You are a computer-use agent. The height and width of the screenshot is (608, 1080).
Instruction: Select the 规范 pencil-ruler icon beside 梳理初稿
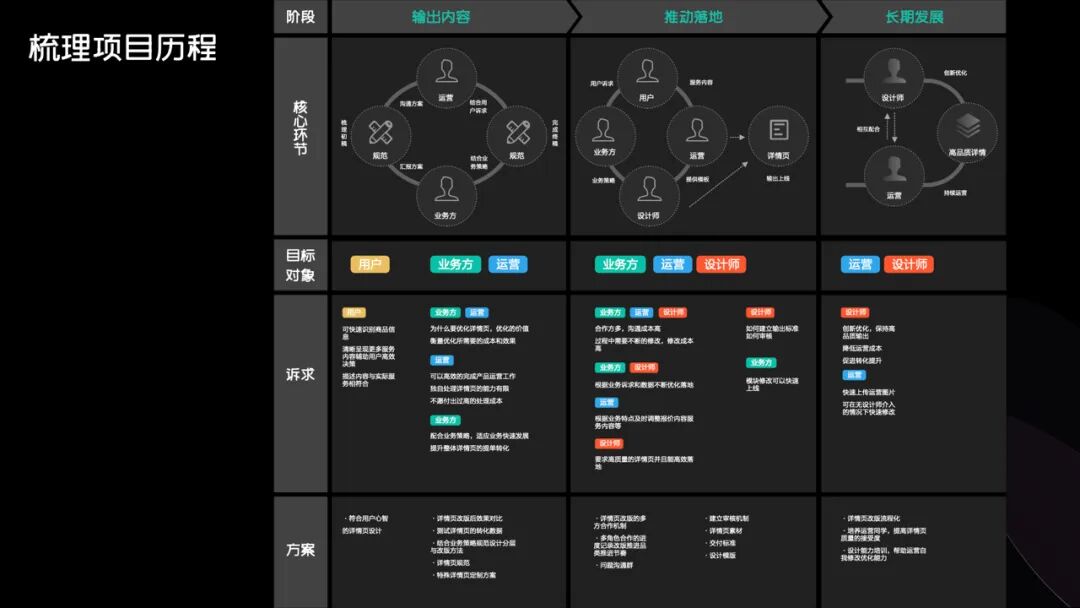[380, 132]
